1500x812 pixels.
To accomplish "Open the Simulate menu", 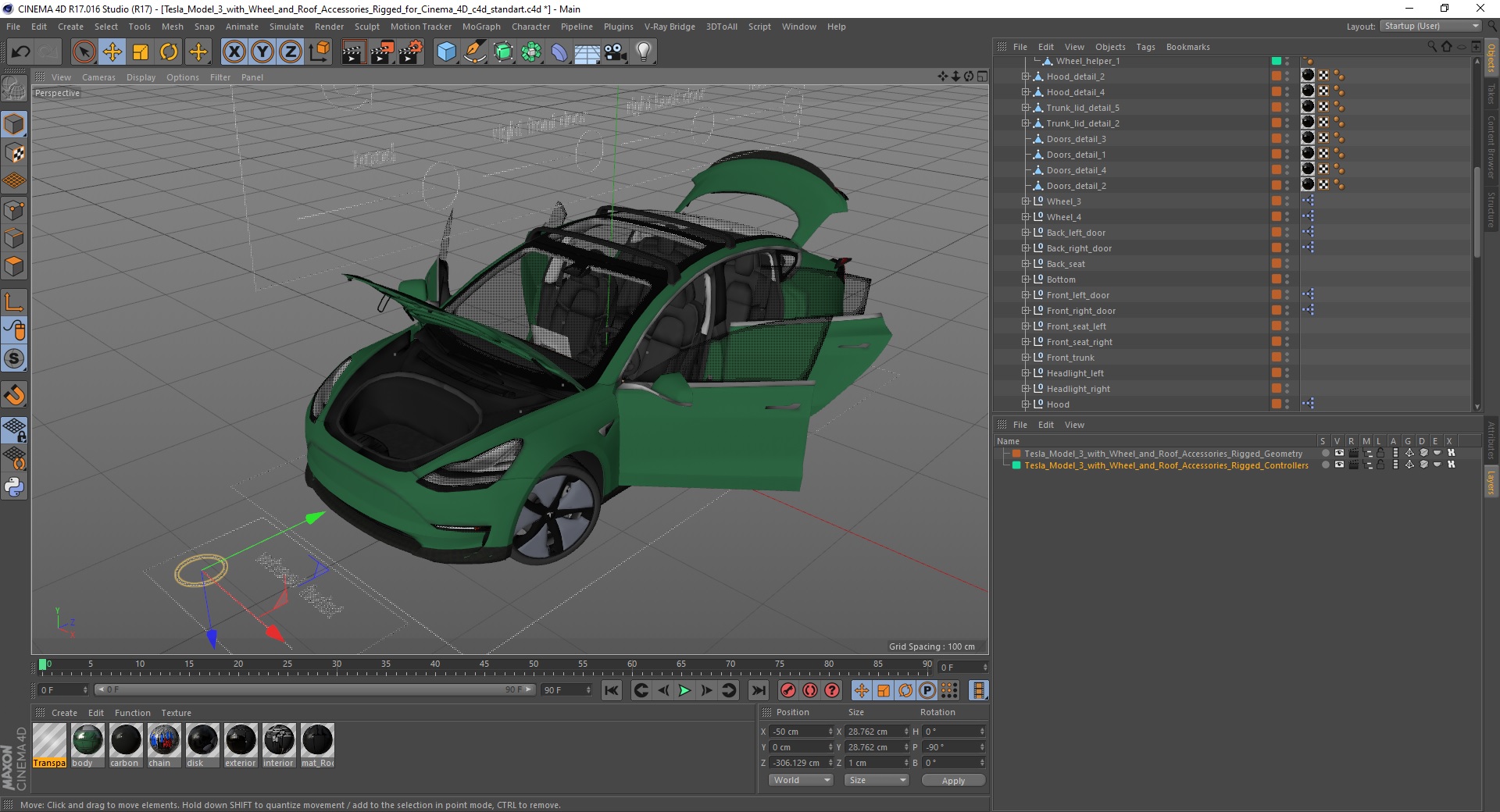I will click(x=287, y=27).
